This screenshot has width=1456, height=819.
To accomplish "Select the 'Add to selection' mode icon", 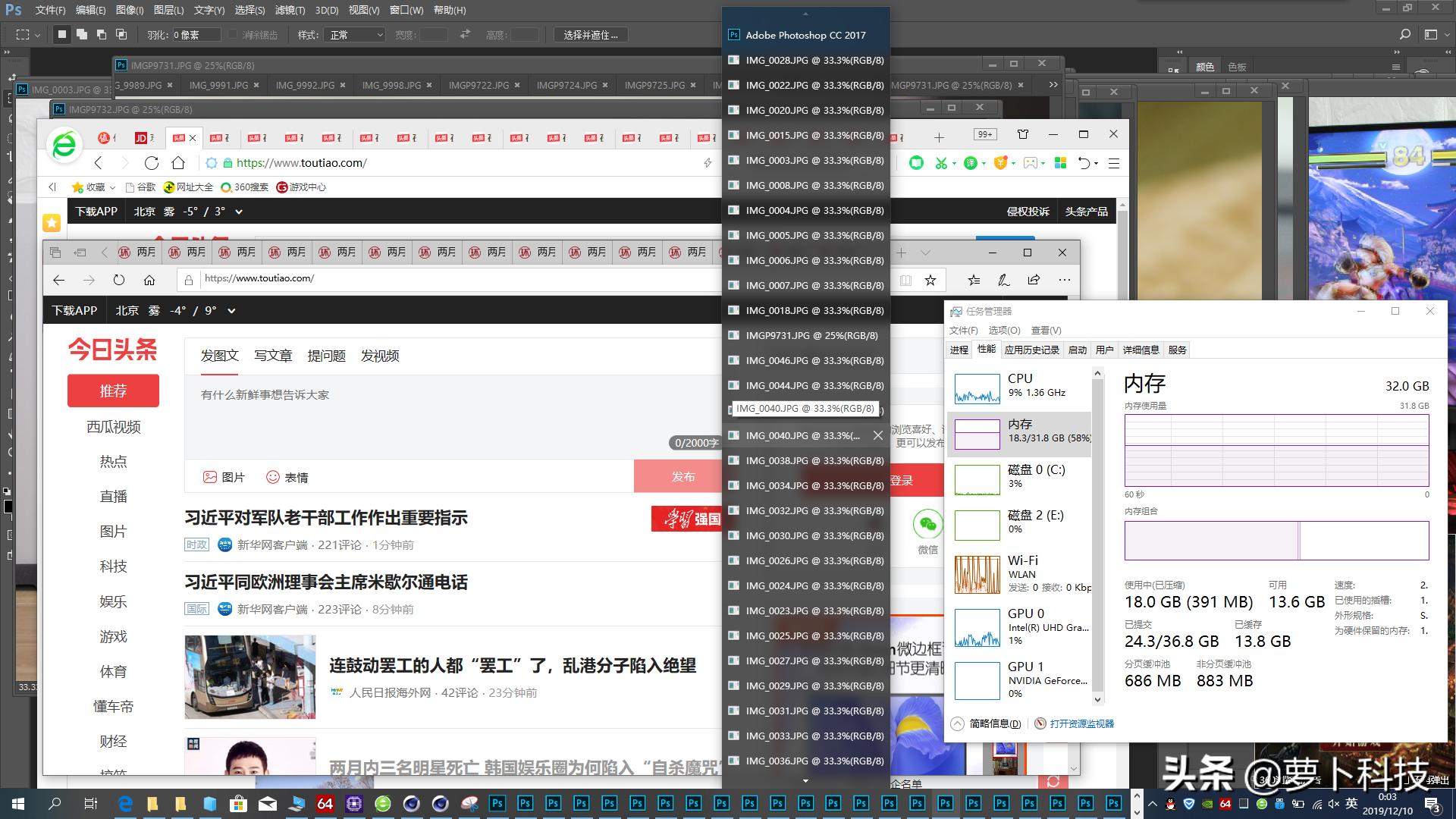I will tap(81, 34).
